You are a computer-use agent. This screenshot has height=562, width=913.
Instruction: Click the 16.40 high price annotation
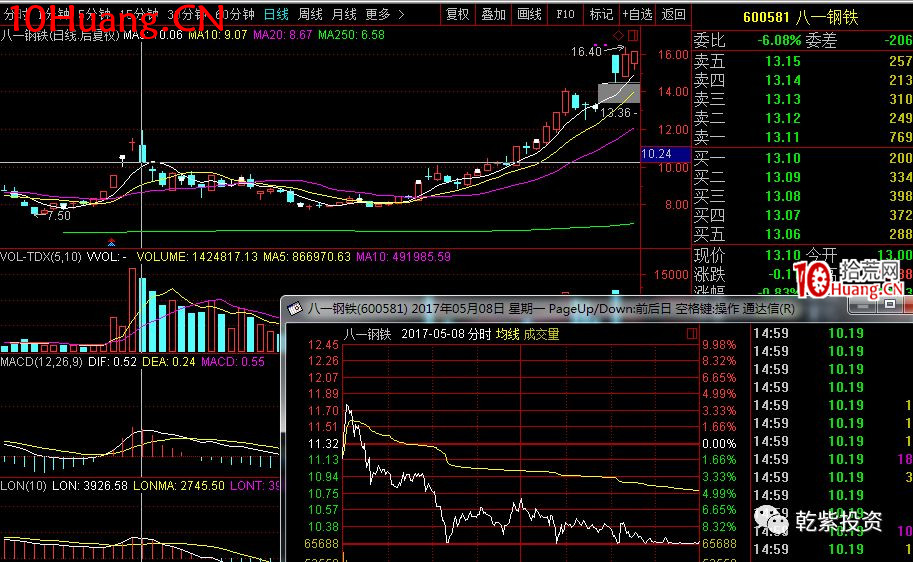[x=586, y=52]
